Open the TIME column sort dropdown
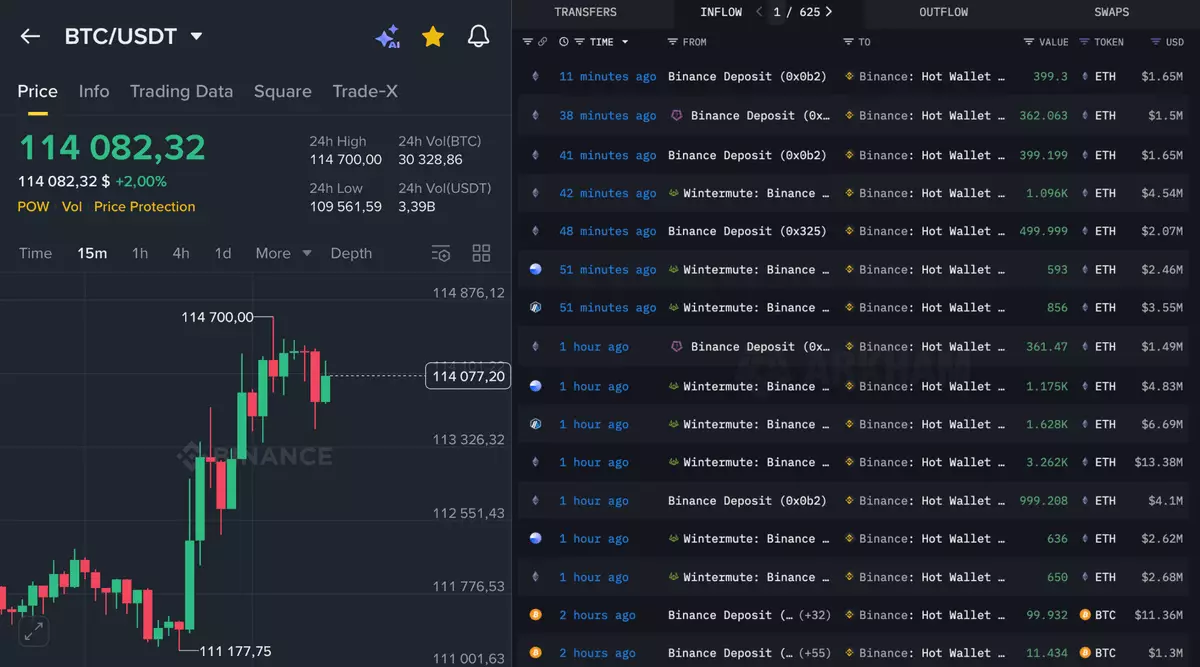The height and width of the screenshot is (667, 1200). pyautogui.click(x=625, y=42)
